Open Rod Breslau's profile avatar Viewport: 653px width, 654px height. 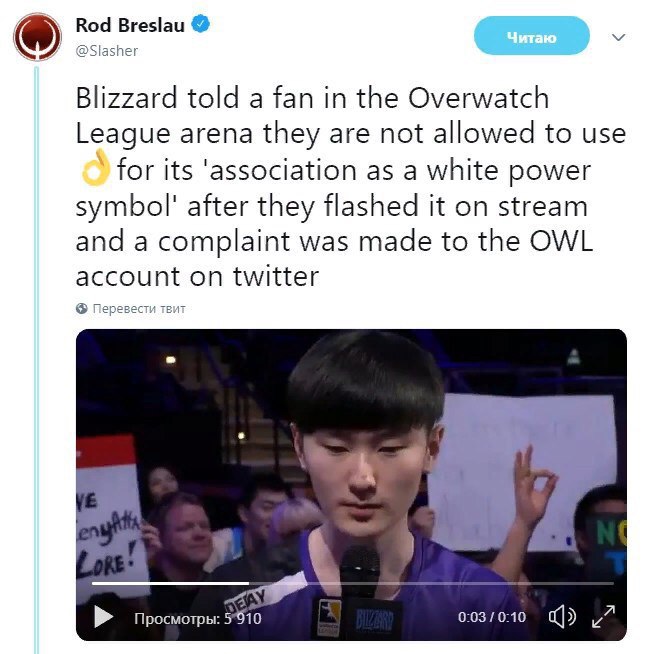[38, 37]
